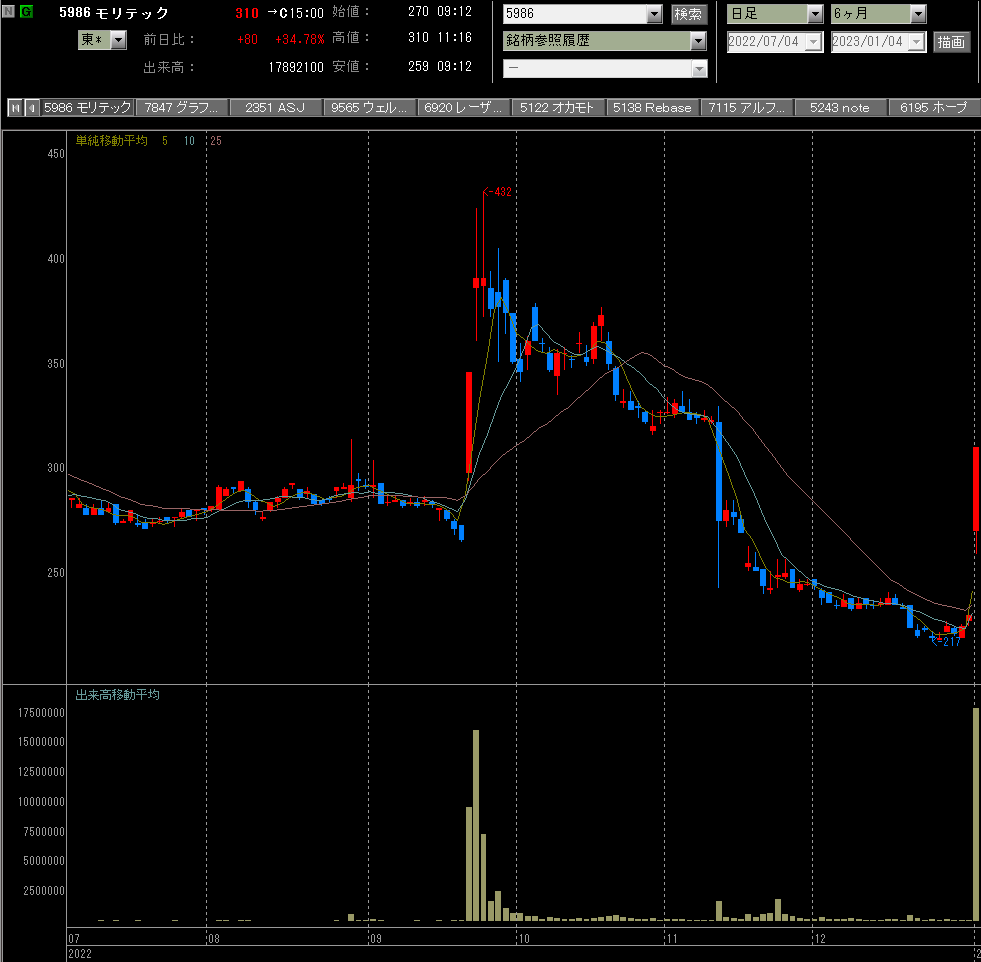The width and height of the screenshot is (981, 962).
Task: Click the 17500000 volume axis label
Action: [x=41, y=713]
